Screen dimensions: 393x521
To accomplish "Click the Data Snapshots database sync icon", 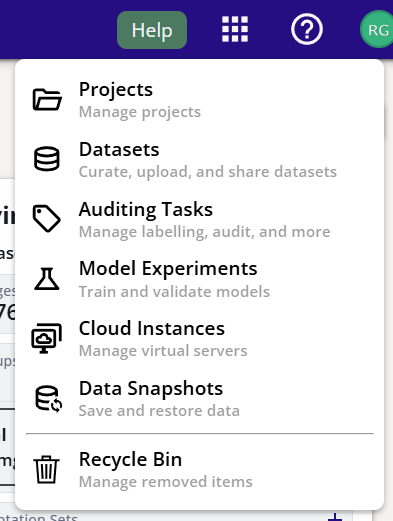I will click(48, 398).
